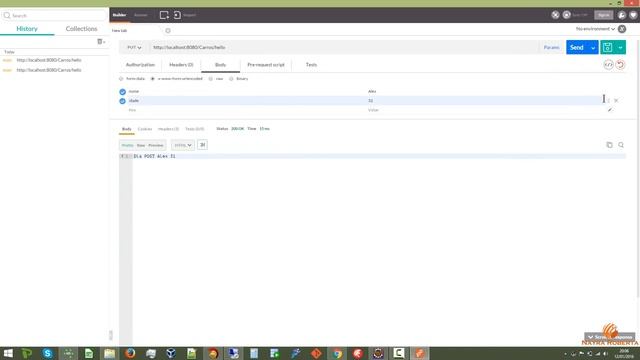Open the HTTP method dropdown
The height and width of the screenshot is (360, 640).
[134, 47]
